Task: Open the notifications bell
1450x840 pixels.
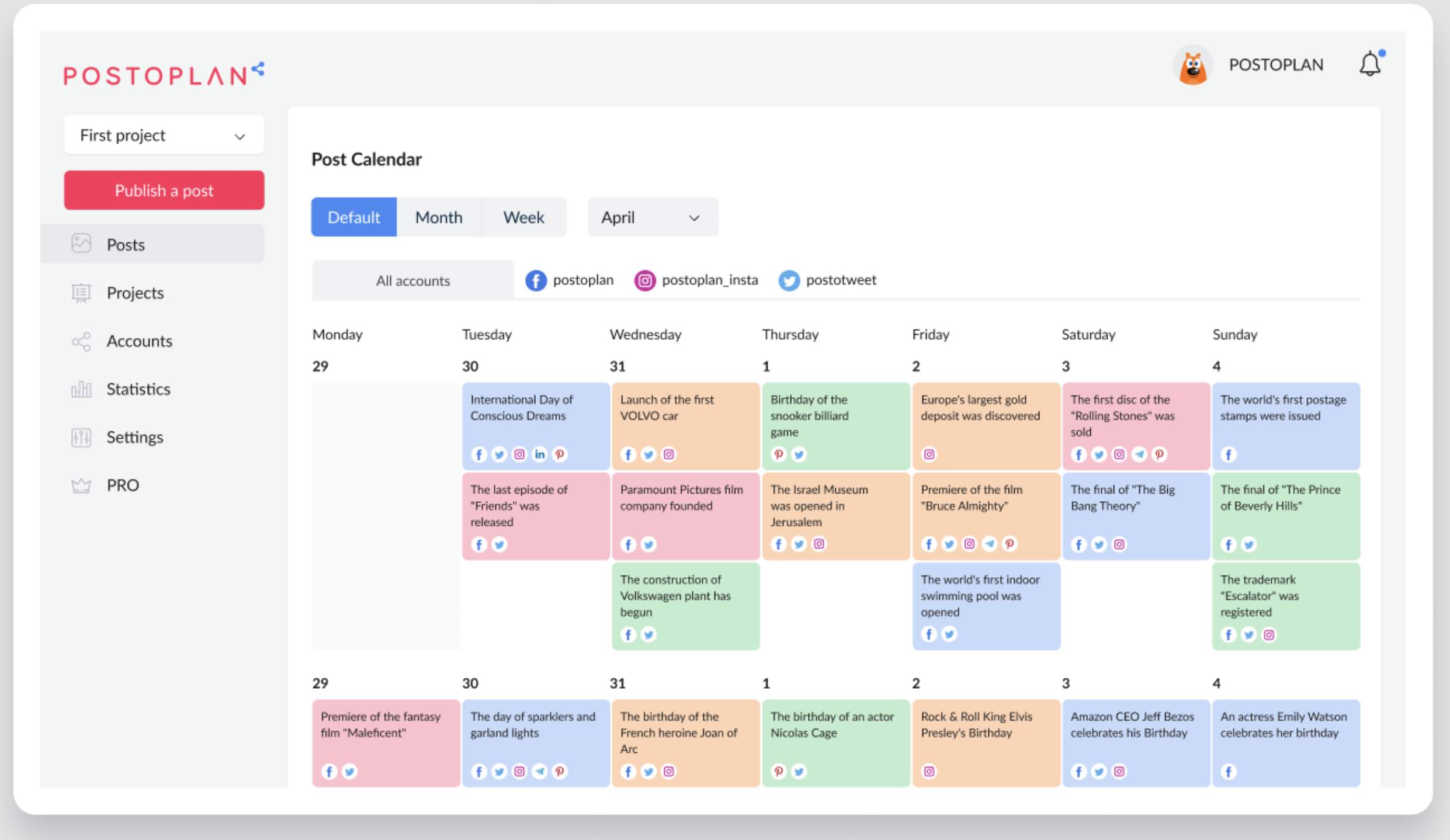Action: point(1370,64)
